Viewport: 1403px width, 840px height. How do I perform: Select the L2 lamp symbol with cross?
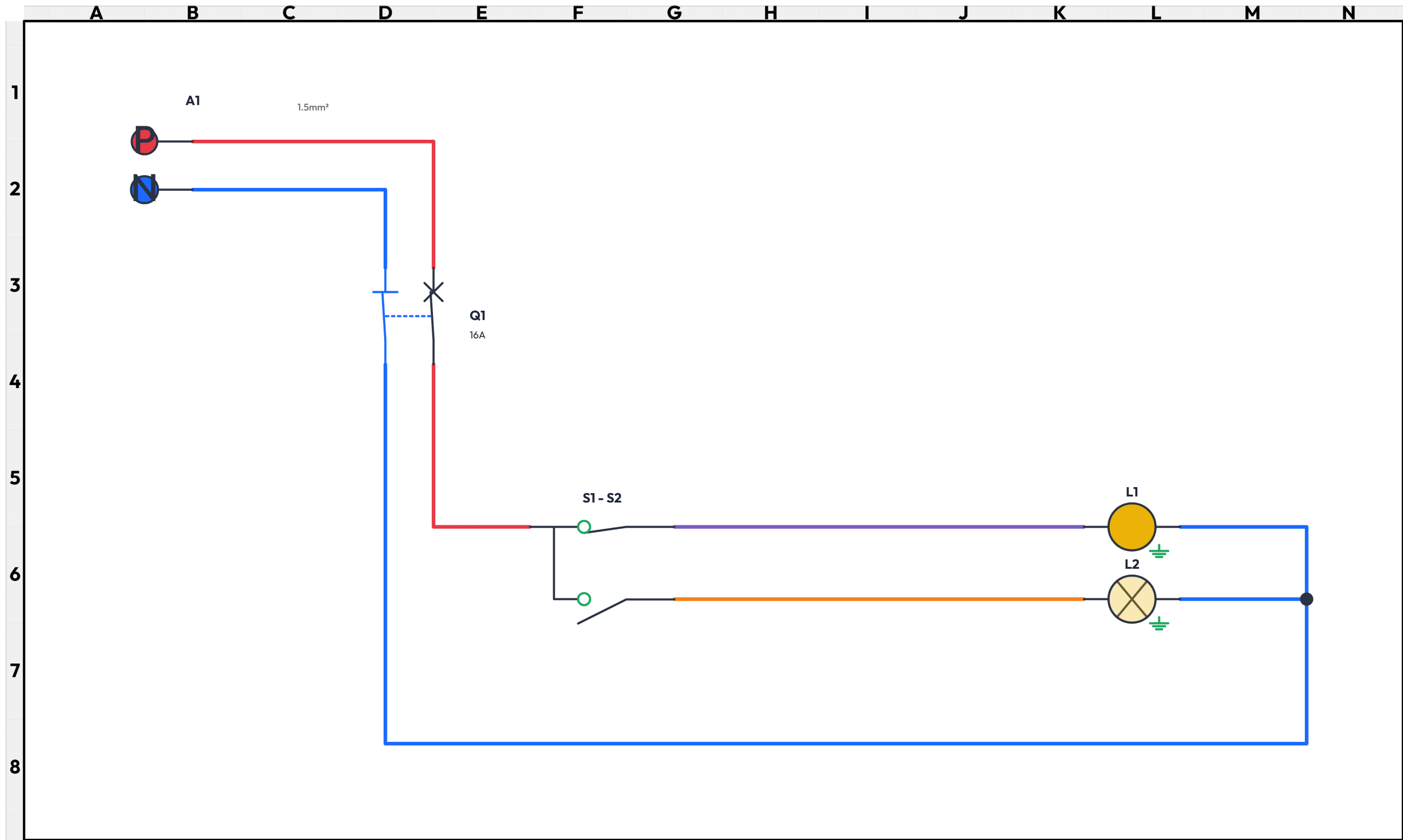1131,599
